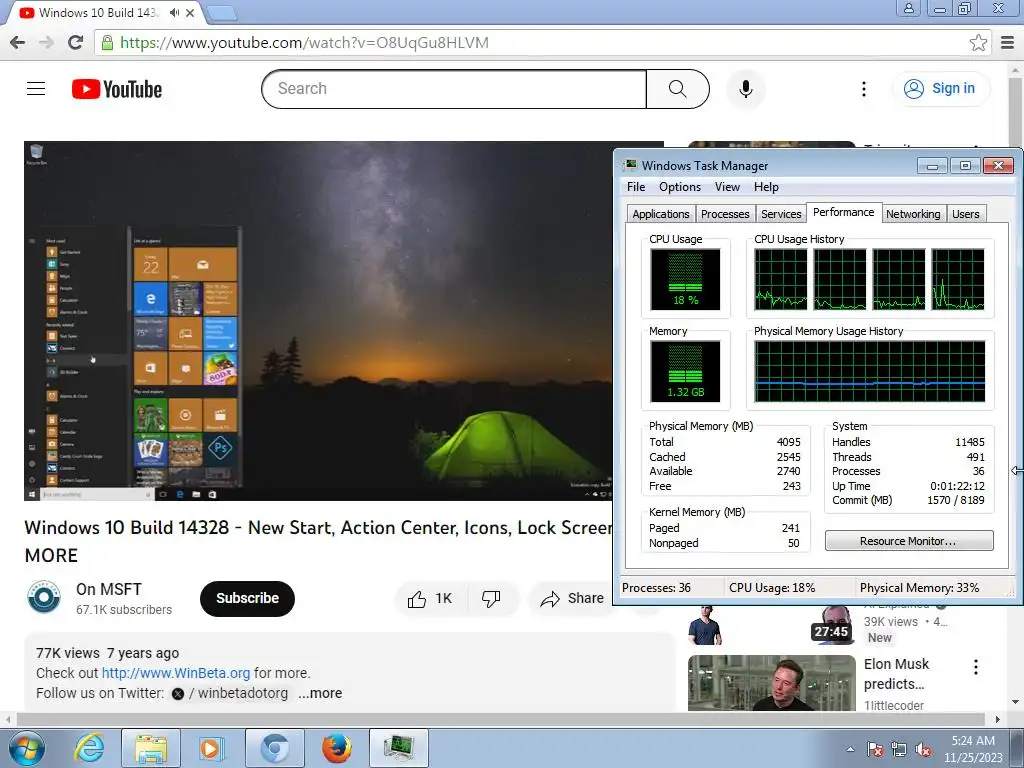Reload the page with the refresh icon
The height and width of the screenshot is (768, 1024).
pyautogui.click(x=76, y=42)
